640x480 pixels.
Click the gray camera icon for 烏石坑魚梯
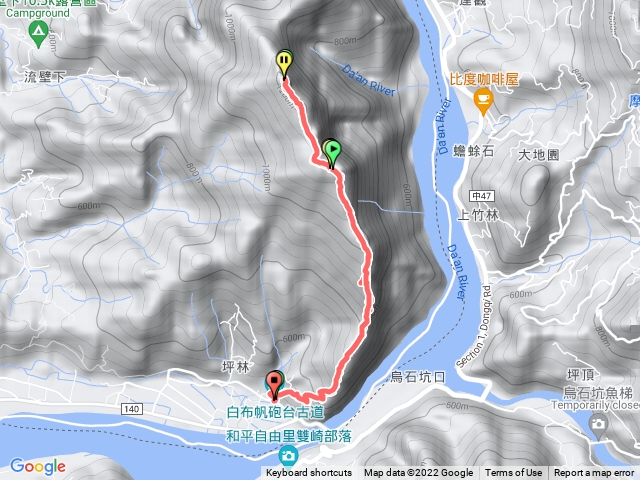click(x=598, y=426)
